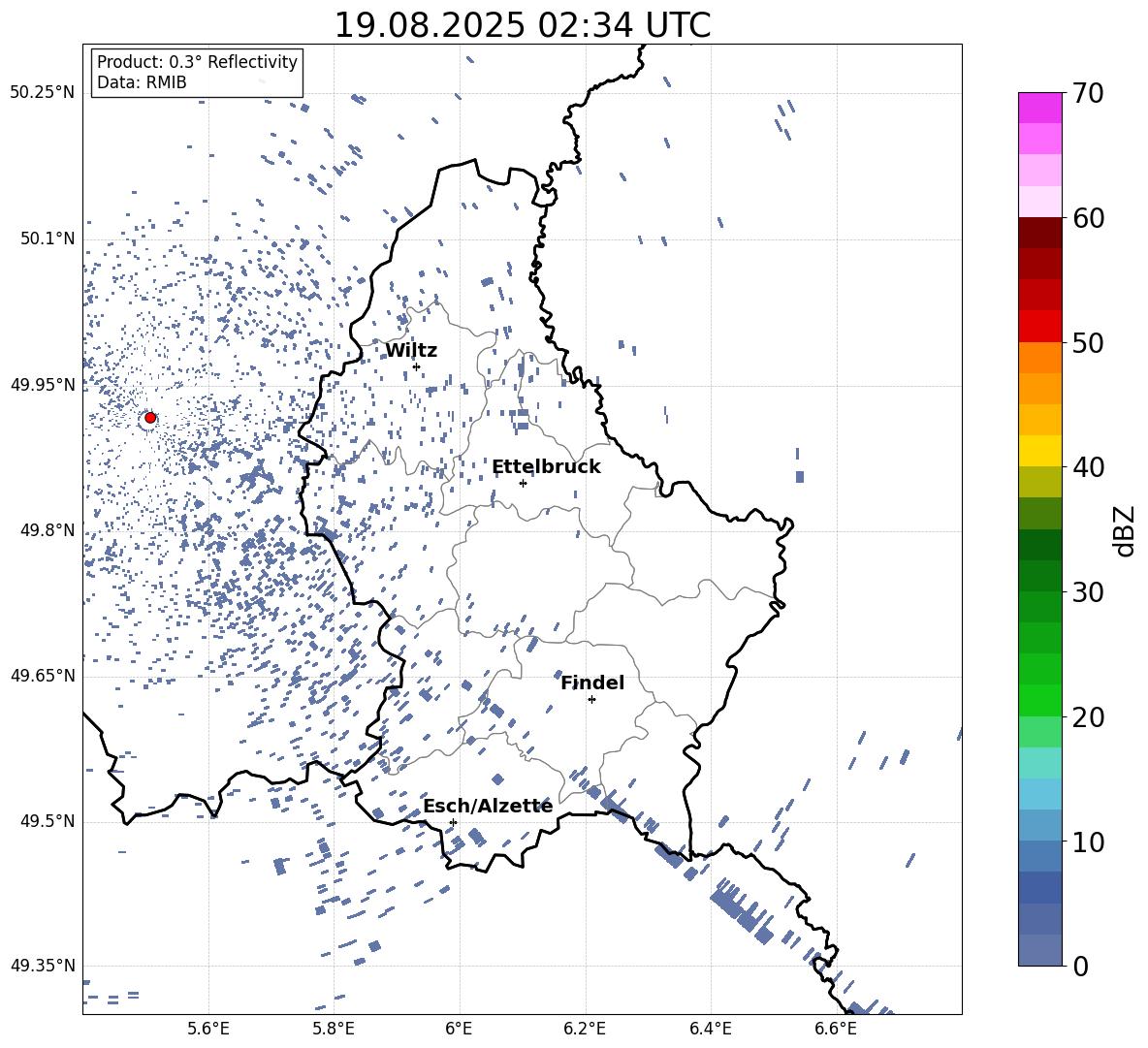Click the Esch/Alzette city label

(x=488, y=807)
